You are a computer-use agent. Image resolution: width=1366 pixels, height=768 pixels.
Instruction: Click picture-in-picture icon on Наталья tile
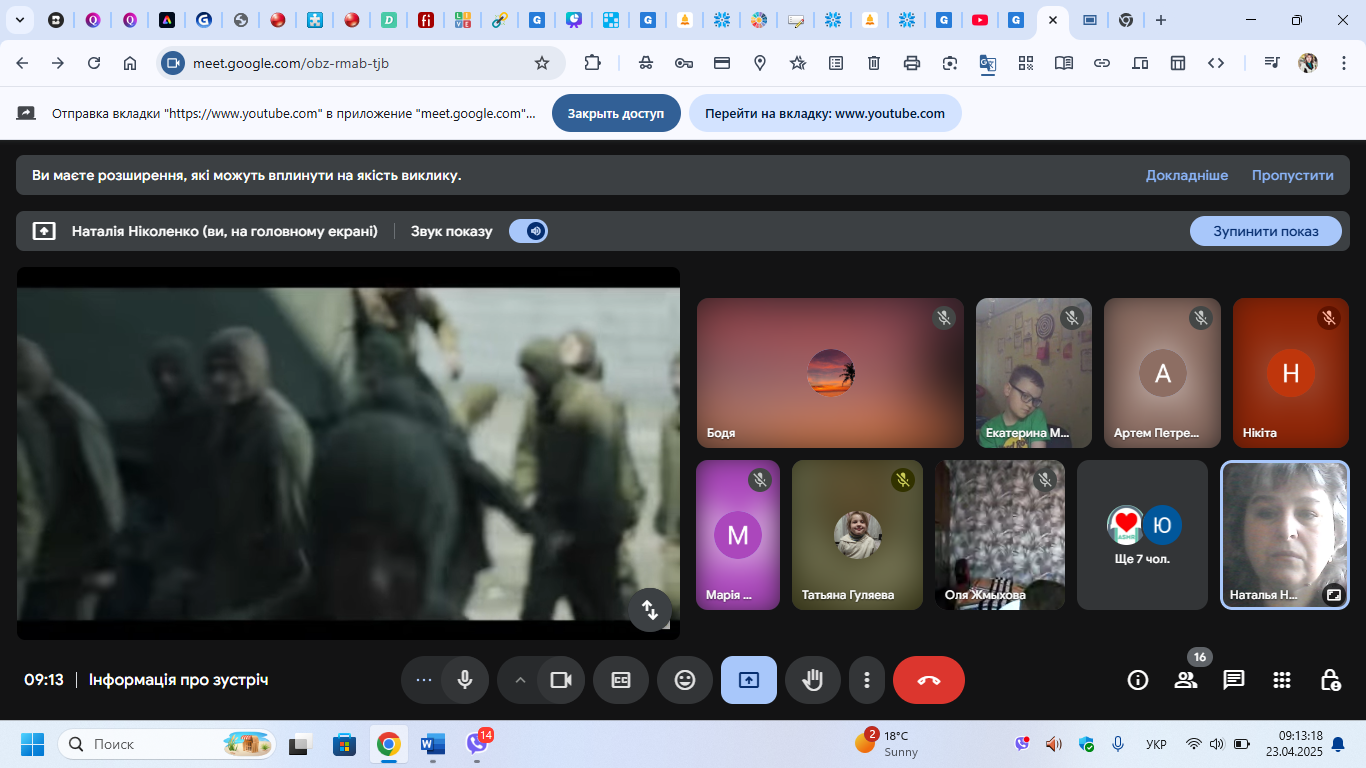point(1333,594)
